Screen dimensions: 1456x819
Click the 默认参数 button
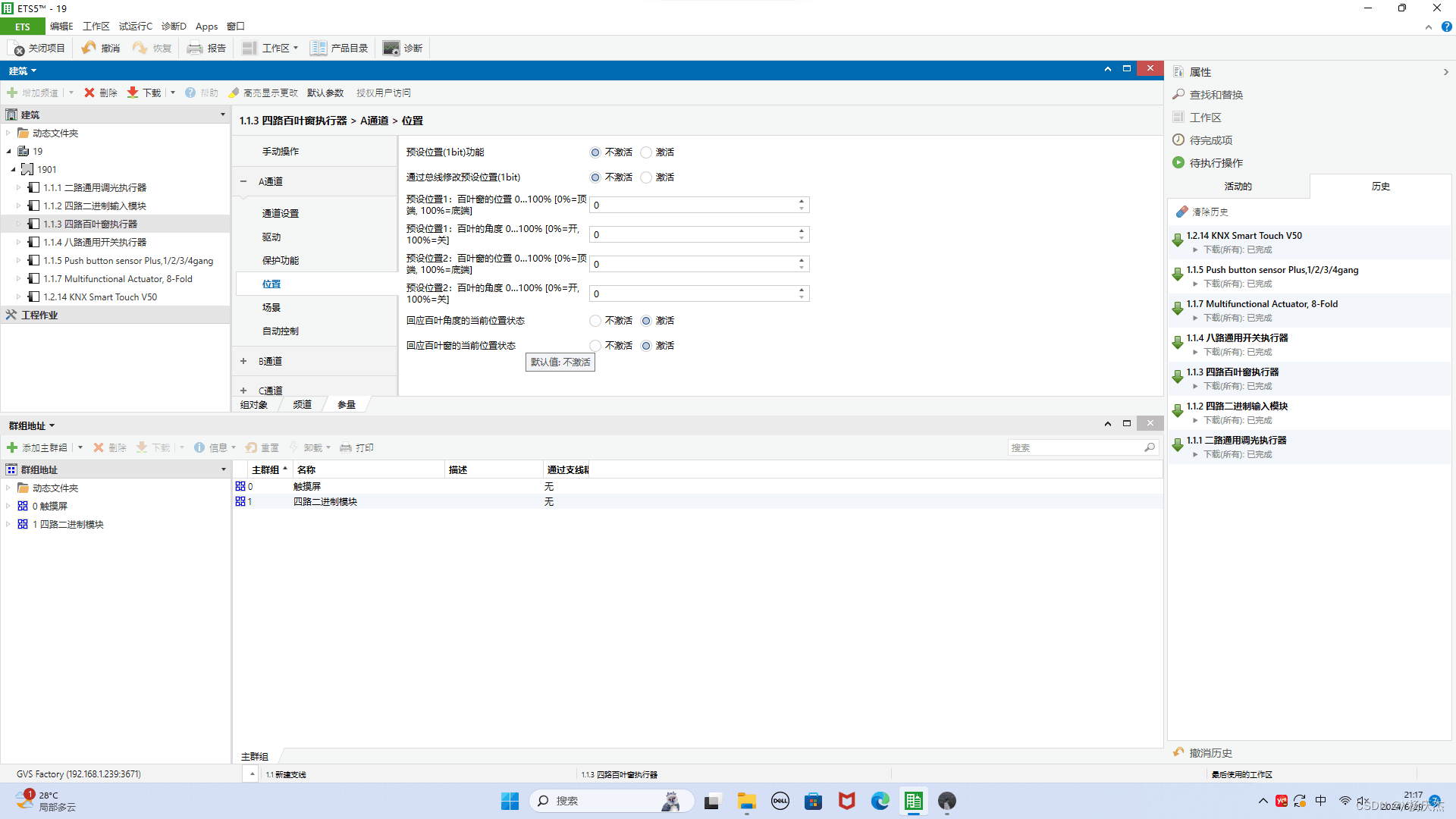click(x=325, y=93)
